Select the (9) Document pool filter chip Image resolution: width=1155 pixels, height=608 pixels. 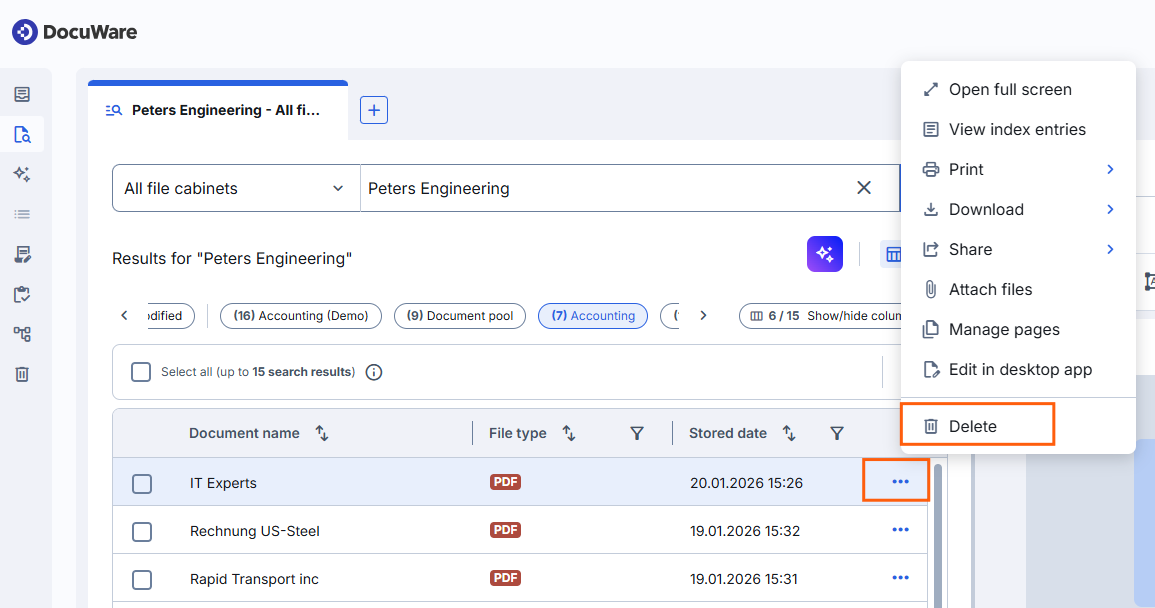tap(460, 315)
